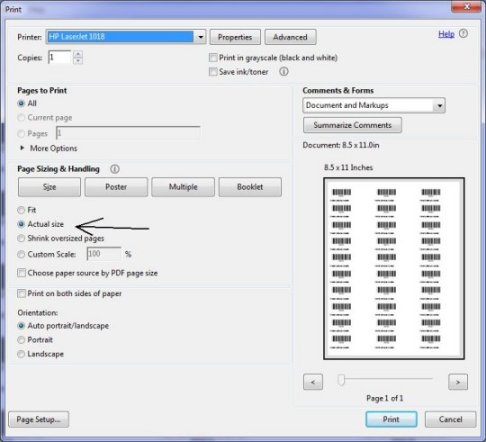Click the '8.5 x 11 Inches' preview label
Viewport: 486px width, 442px height.
coord(348,168)
